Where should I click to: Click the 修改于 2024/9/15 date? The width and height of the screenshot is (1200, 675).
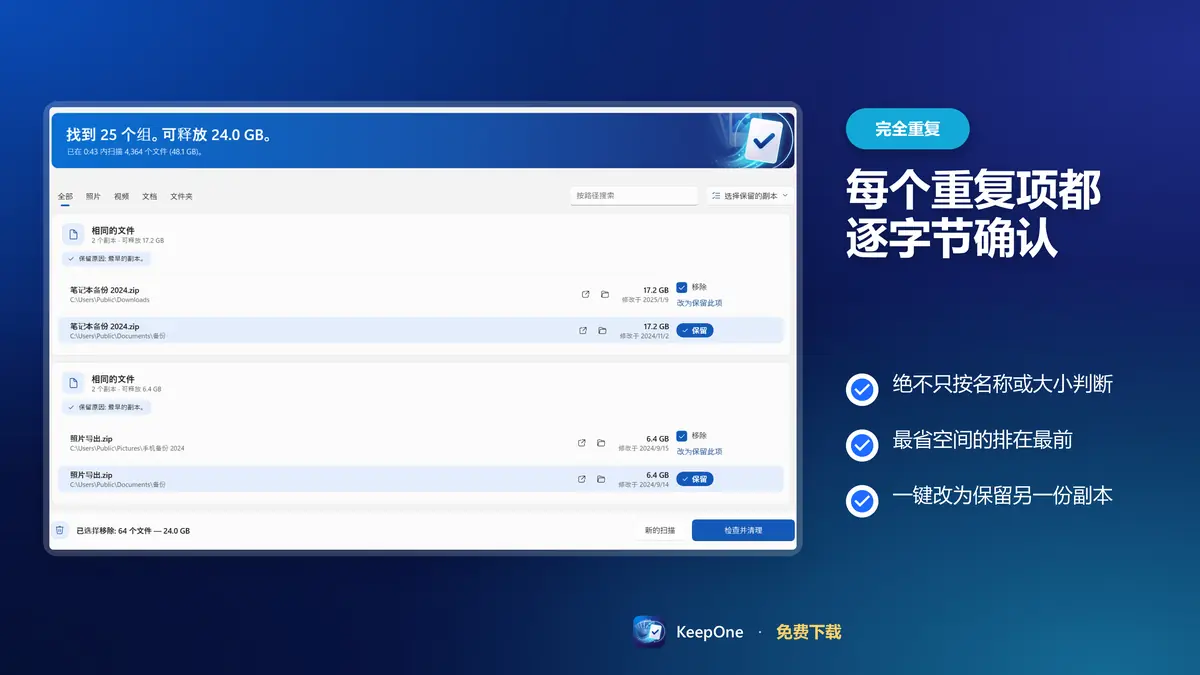(644, 448)
